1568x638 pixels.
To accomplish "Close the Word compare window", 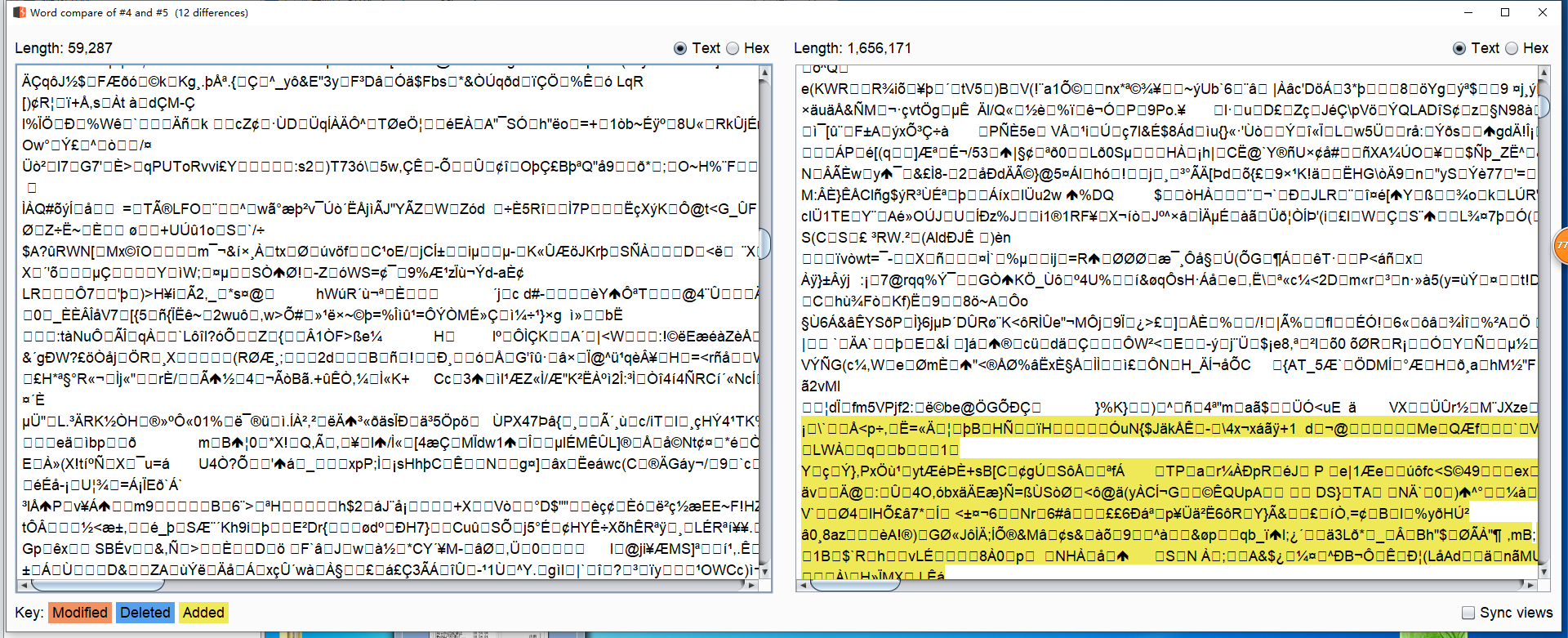I will point(1543,12).
